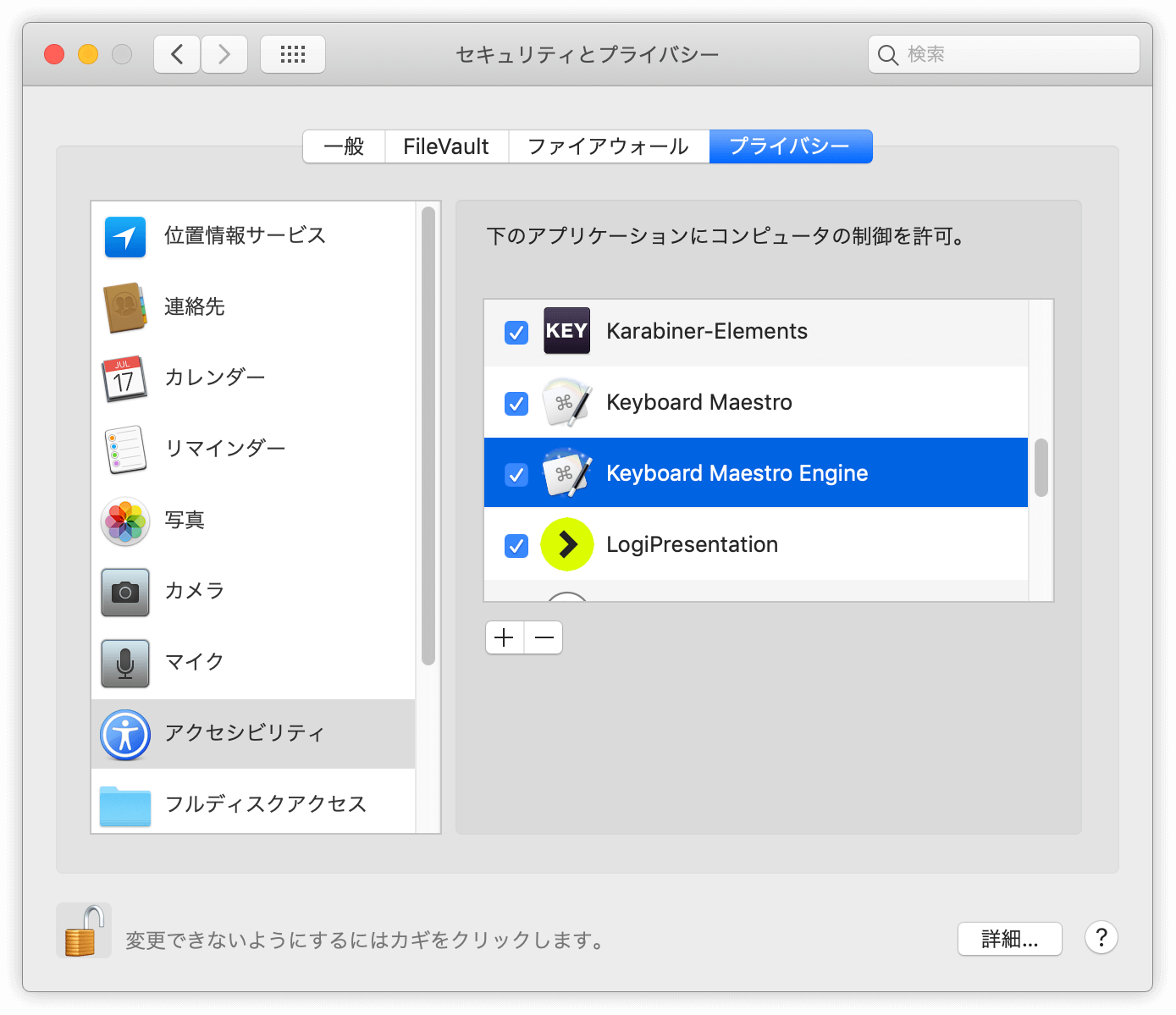Screen dimensions: 1176x1015
Task: Click the Karabiner-Elements KEY icon
Action: tap(566, 331)
